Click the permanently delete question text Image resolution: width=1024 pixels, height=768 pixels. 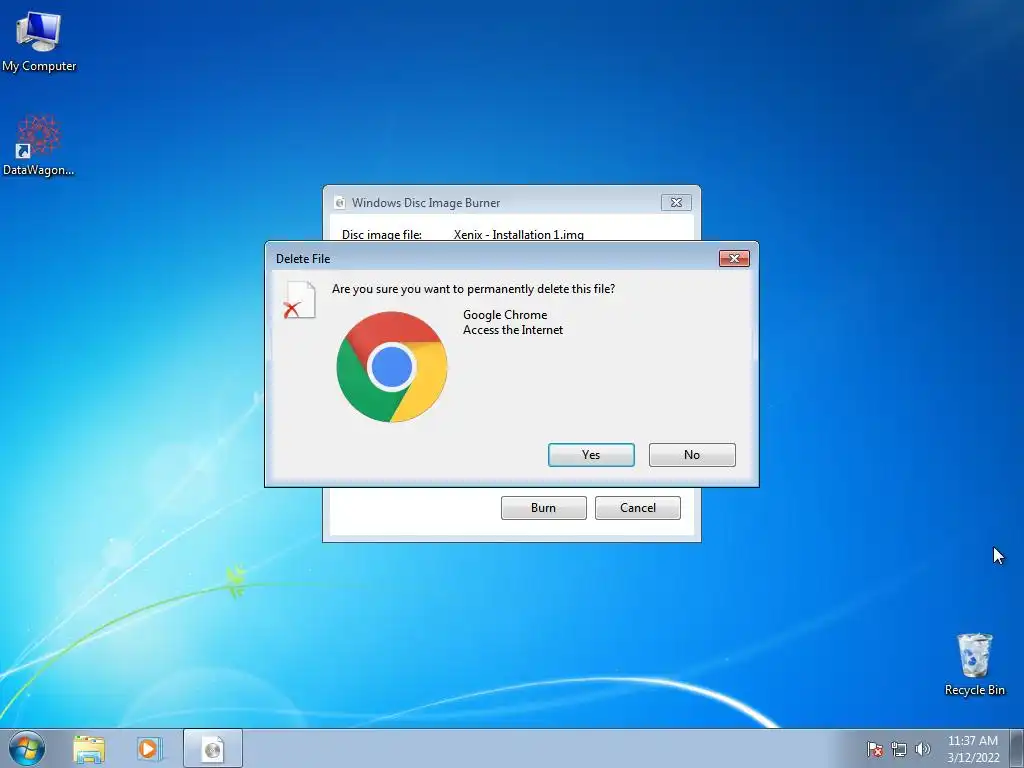473,289
